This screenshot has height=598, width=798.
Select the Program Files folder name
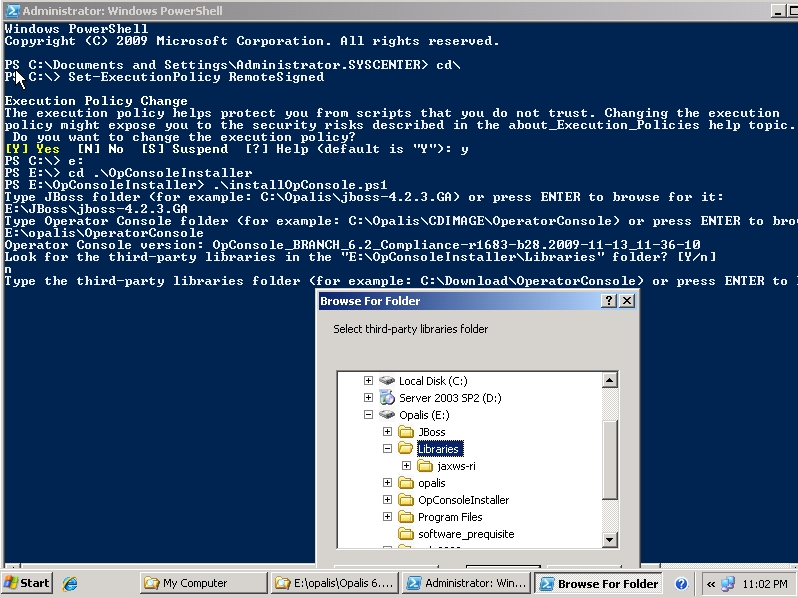(x=450, y=517)
